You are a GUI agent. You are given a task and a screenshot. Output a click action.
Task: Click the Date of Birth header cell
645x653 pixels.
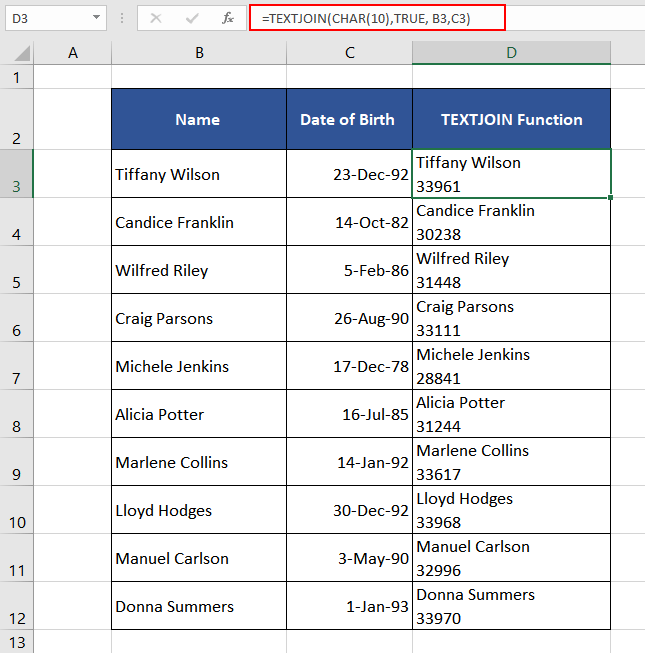click(348, 119)
